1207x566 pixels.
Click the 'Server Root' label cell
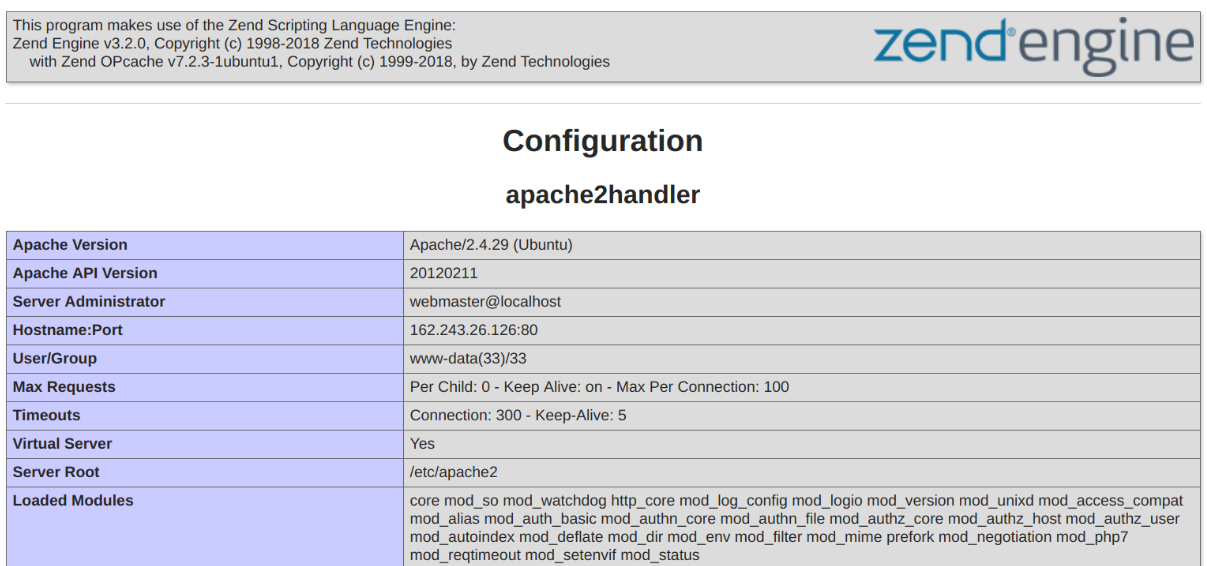(205, 472)
